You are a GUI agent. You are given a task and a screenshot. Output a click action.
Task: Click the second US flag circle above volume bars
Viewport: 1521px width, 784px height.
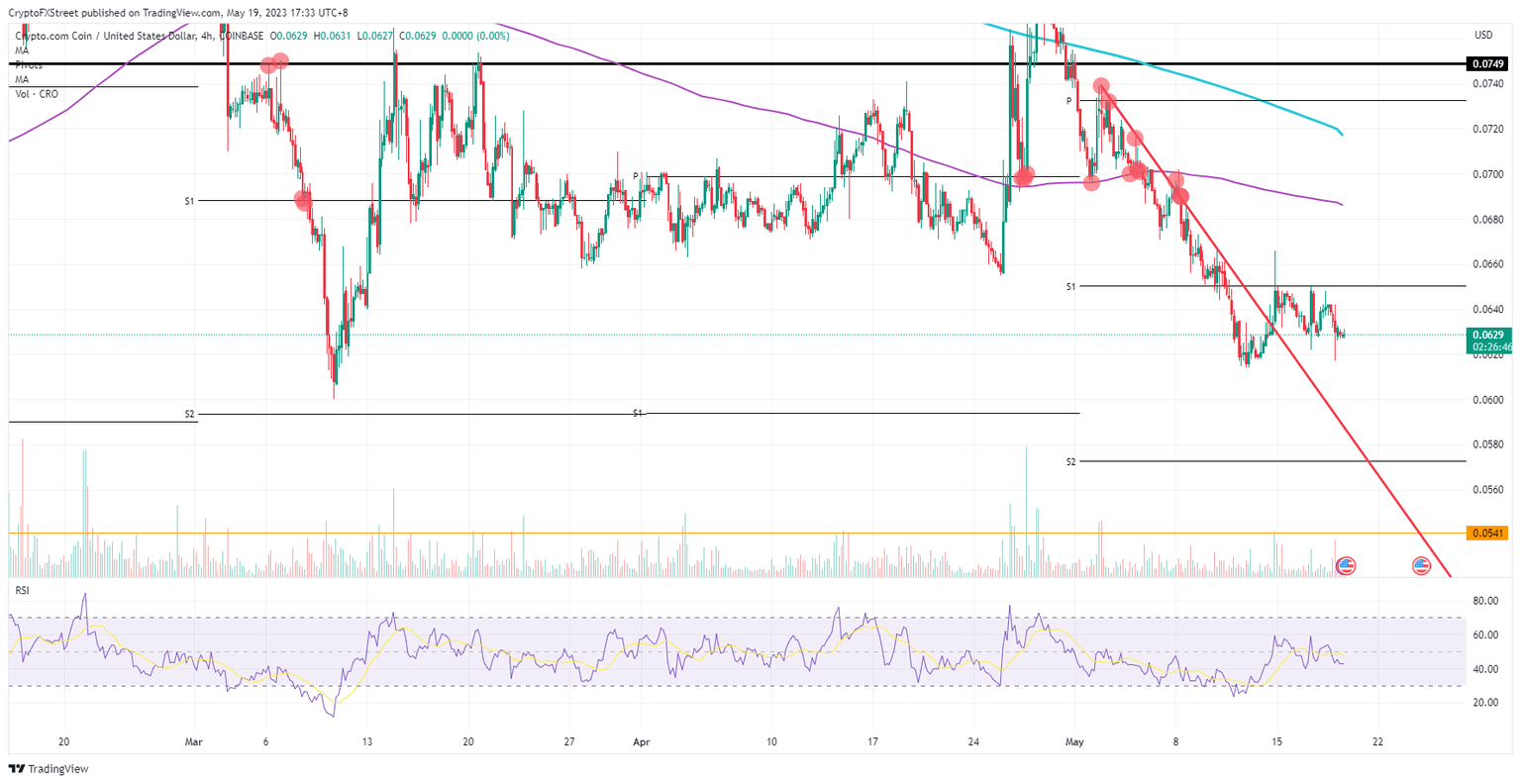(x=1422, y=567)
